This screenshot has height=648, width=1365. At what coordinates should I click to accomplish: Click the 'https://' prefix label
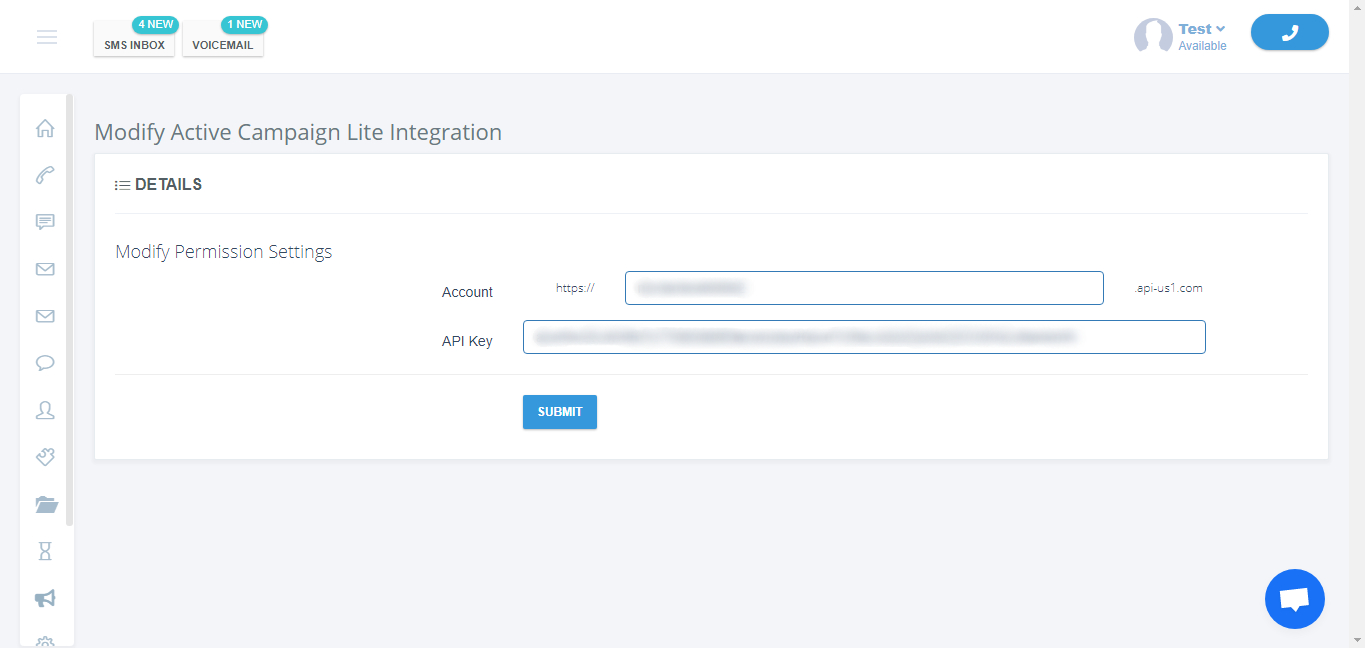click(575, 288)
